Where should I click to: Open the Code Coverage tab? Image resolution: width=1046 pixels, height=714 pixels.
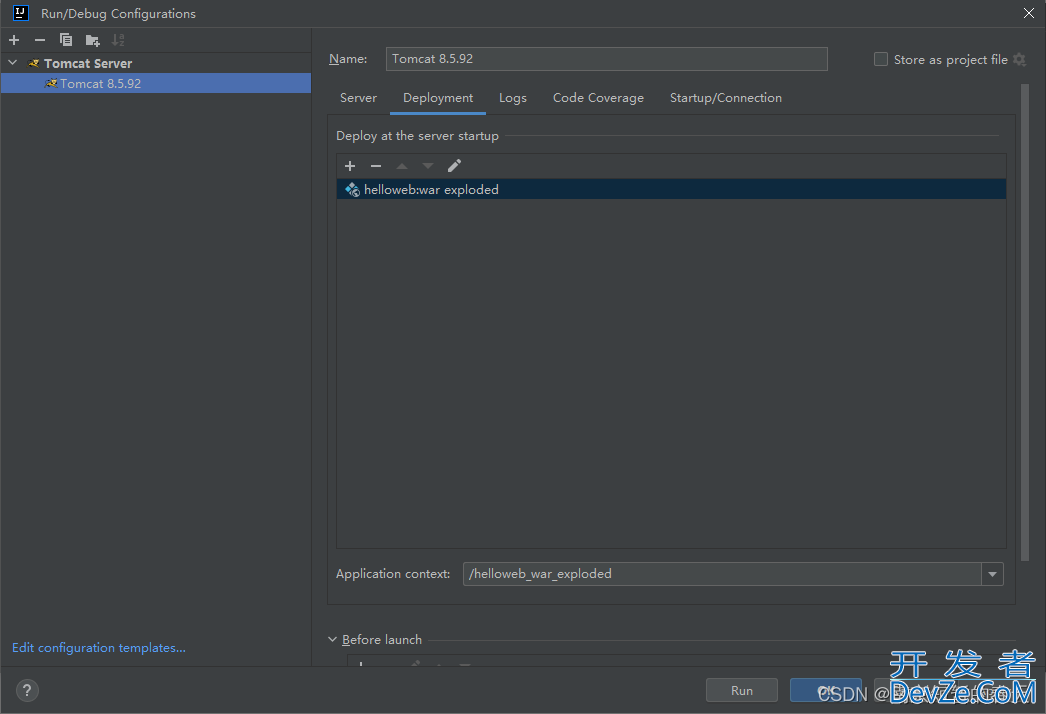tap(598, 98)
